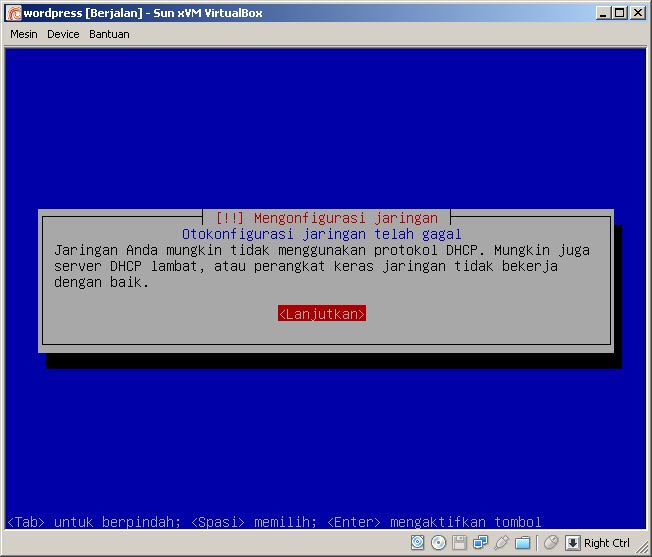Click the floppy disk status icon
This screenshot has width=652, height=557.
point(459,542)
